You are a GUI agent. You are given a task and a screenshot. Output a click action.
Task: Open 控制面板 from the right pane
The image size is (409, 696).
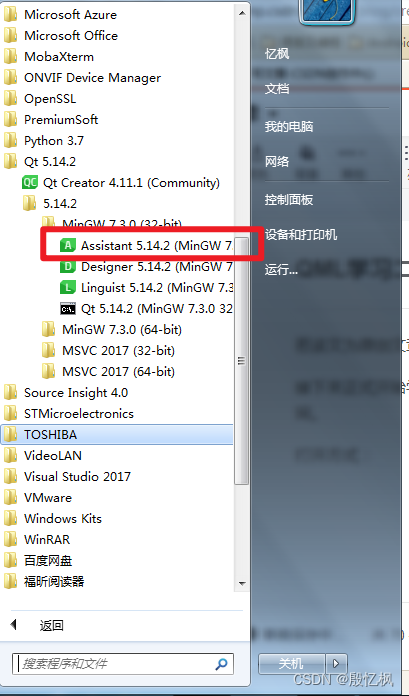pyautogui.click(x=289, y=200)
